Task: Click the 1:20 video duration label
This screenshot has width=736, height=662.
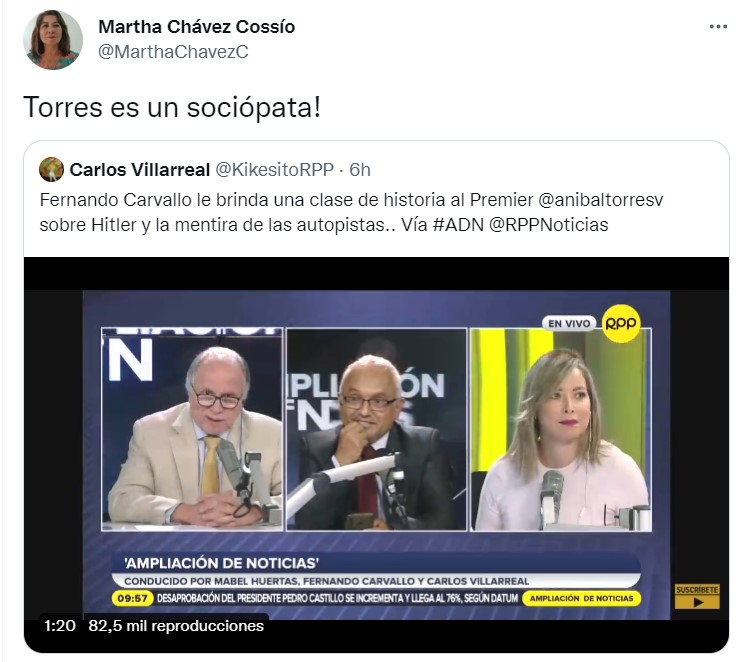Action: click(60, 626)
